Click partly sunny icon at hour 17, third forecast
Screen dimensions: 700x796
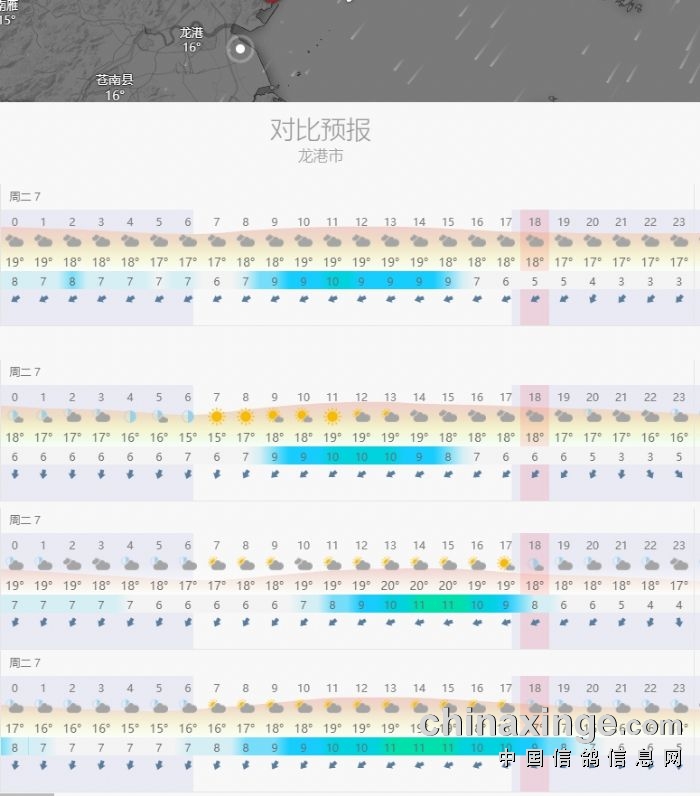click(505, 564)
